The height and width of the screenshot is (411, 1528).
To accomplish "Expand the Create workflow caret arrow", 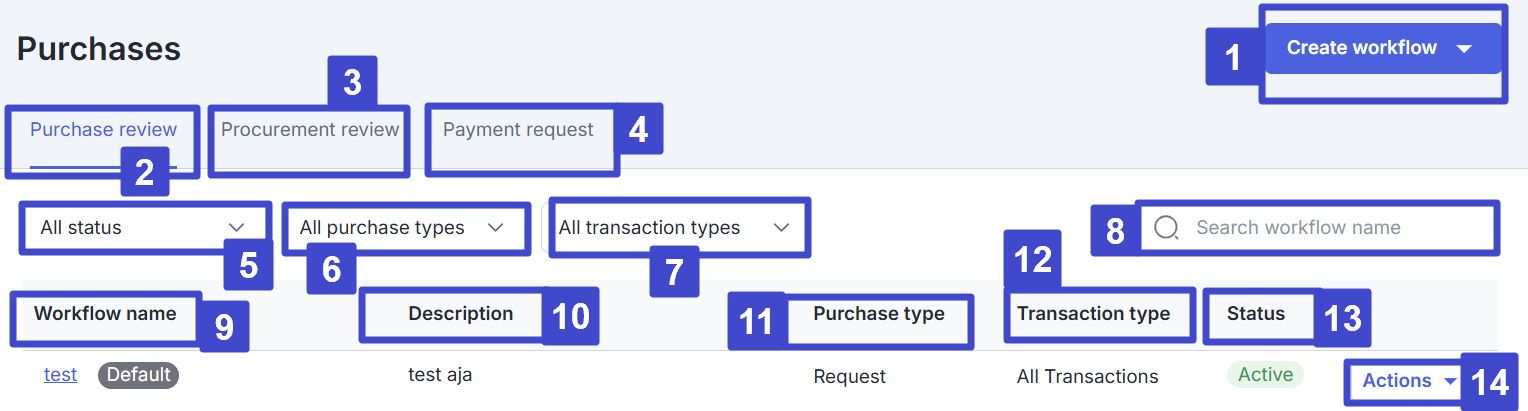I will coord(1464,49).
